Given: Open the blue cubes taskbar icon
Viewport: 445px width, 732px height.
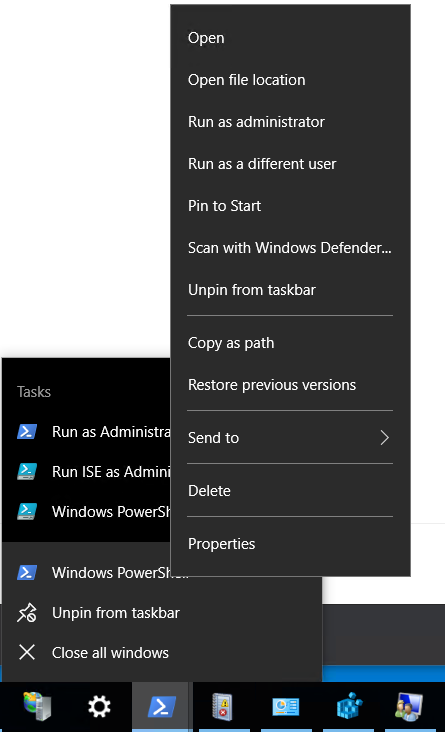Looking at the screenshot, I should [x=349, y=706].
